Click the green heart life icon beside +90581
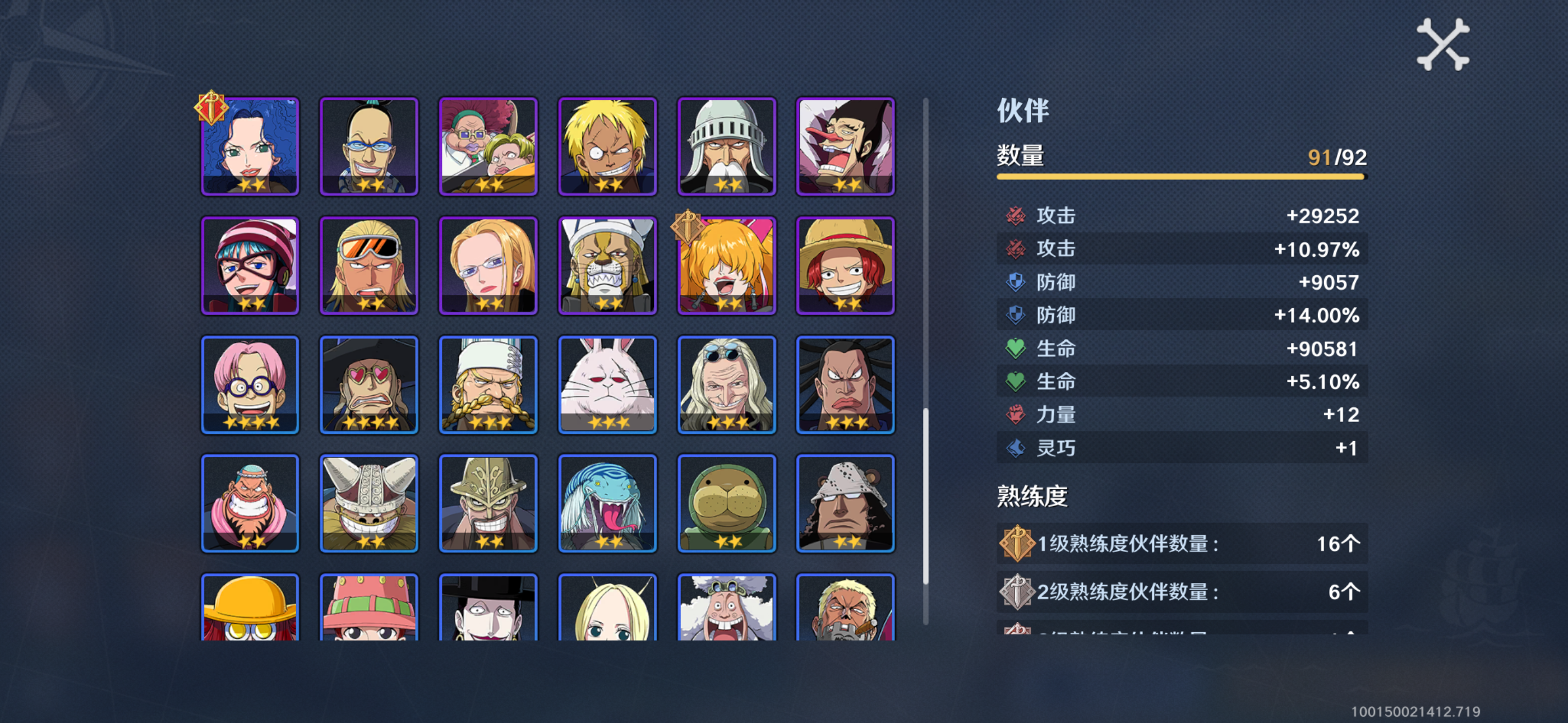 1014,348
